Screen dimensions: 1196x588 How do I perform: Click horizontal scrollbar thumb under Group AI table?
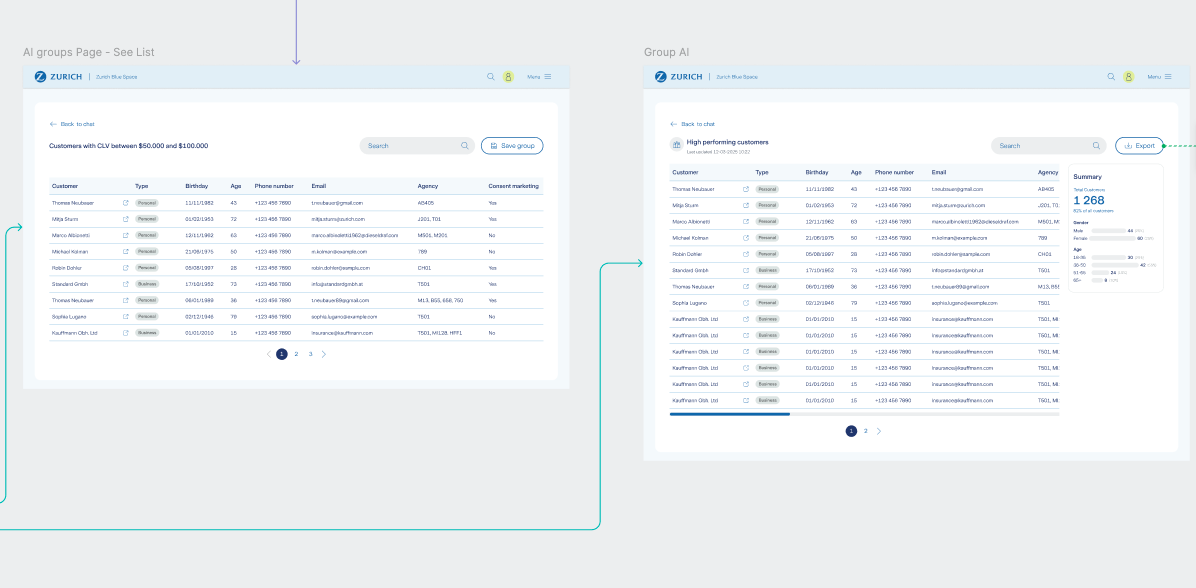click(x=730, y=414)
